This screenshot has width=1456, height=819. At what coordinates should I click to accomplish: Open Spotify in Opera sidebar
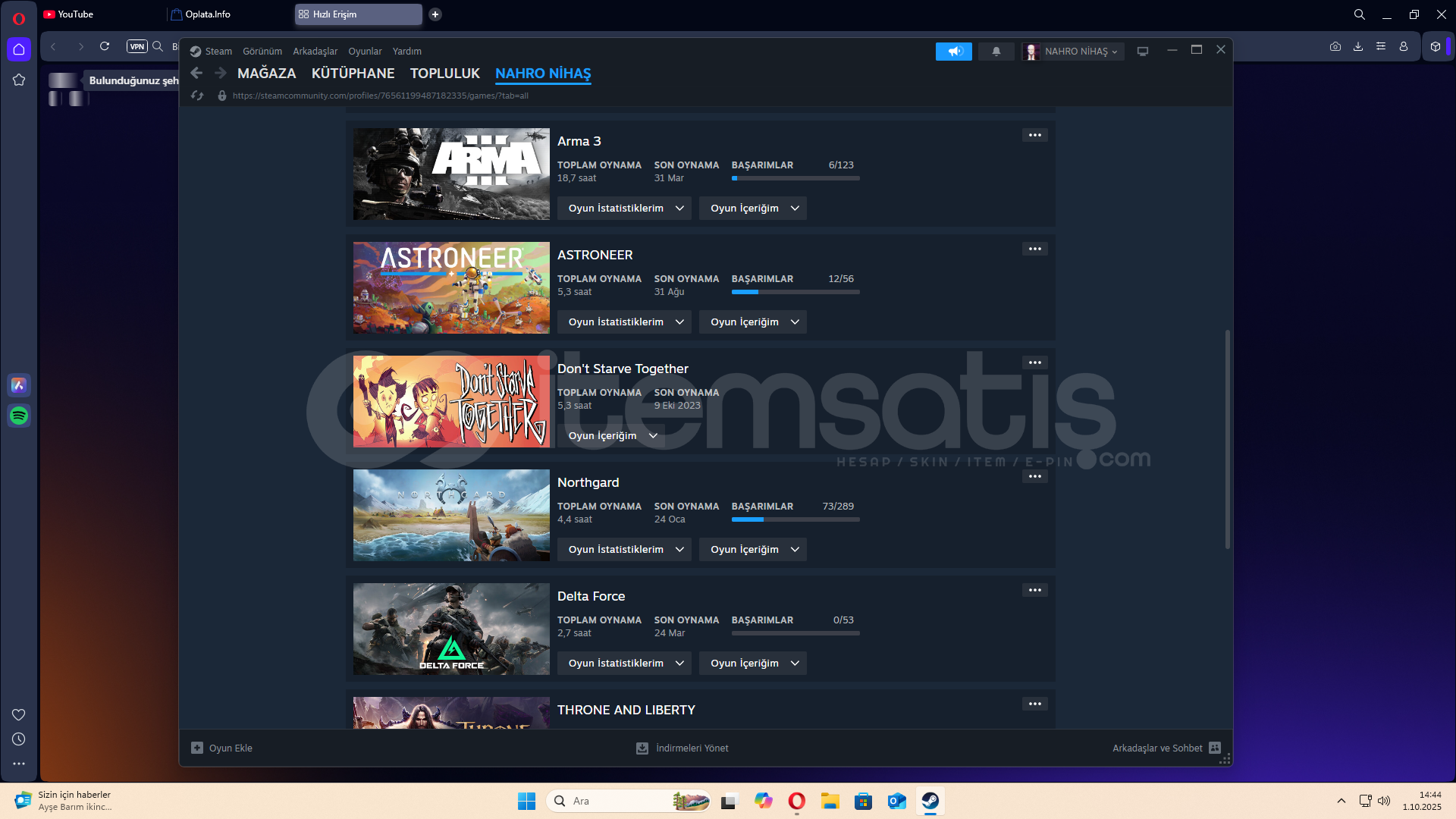click(x=19, y=416)
